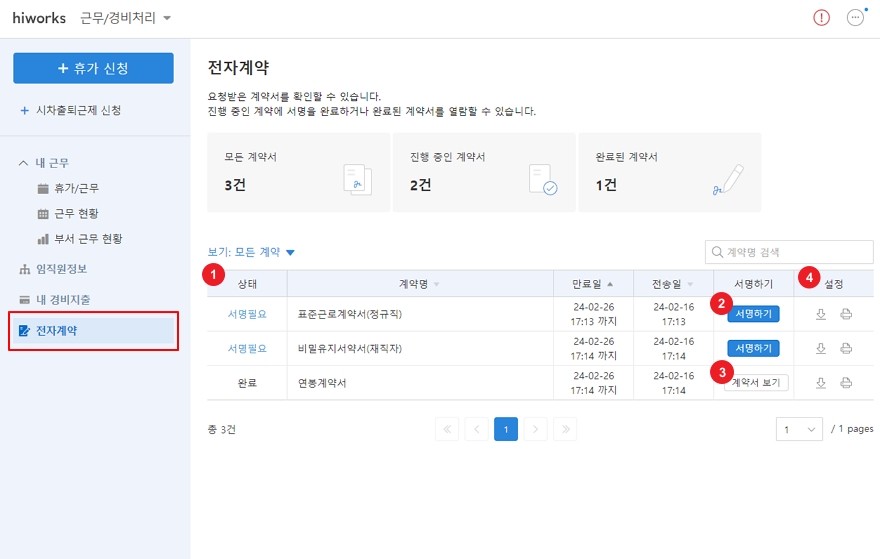Open the 근무/경비처리 module dropdown

click(126, 18)
